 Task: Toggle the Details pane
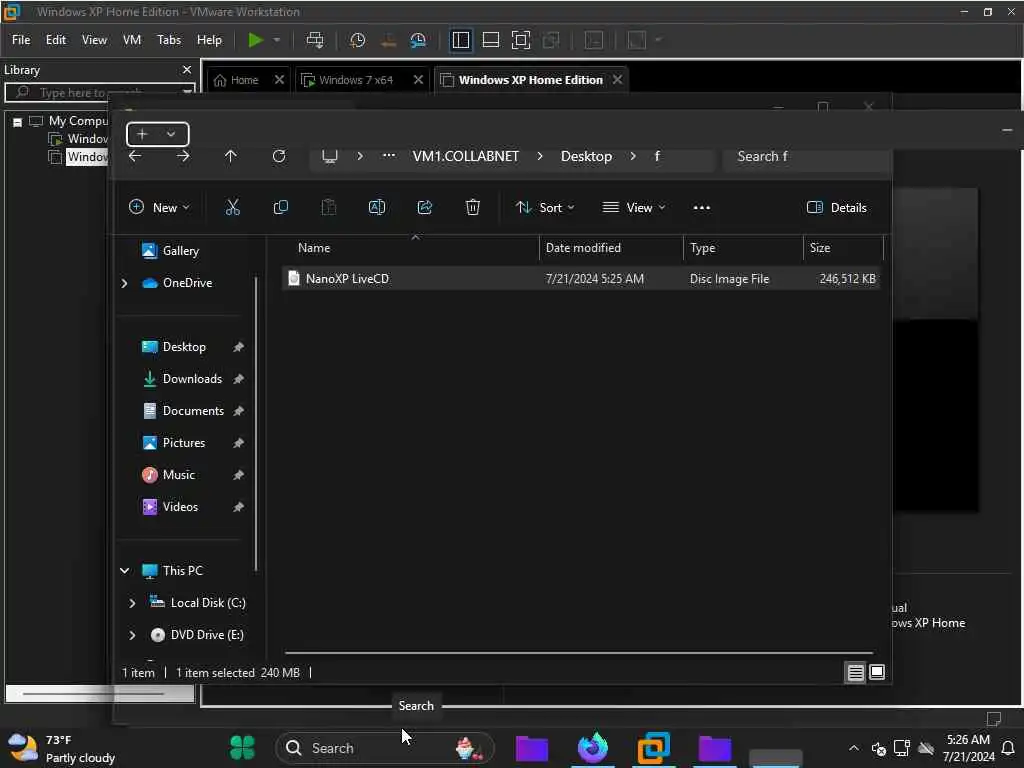[837, 208]
